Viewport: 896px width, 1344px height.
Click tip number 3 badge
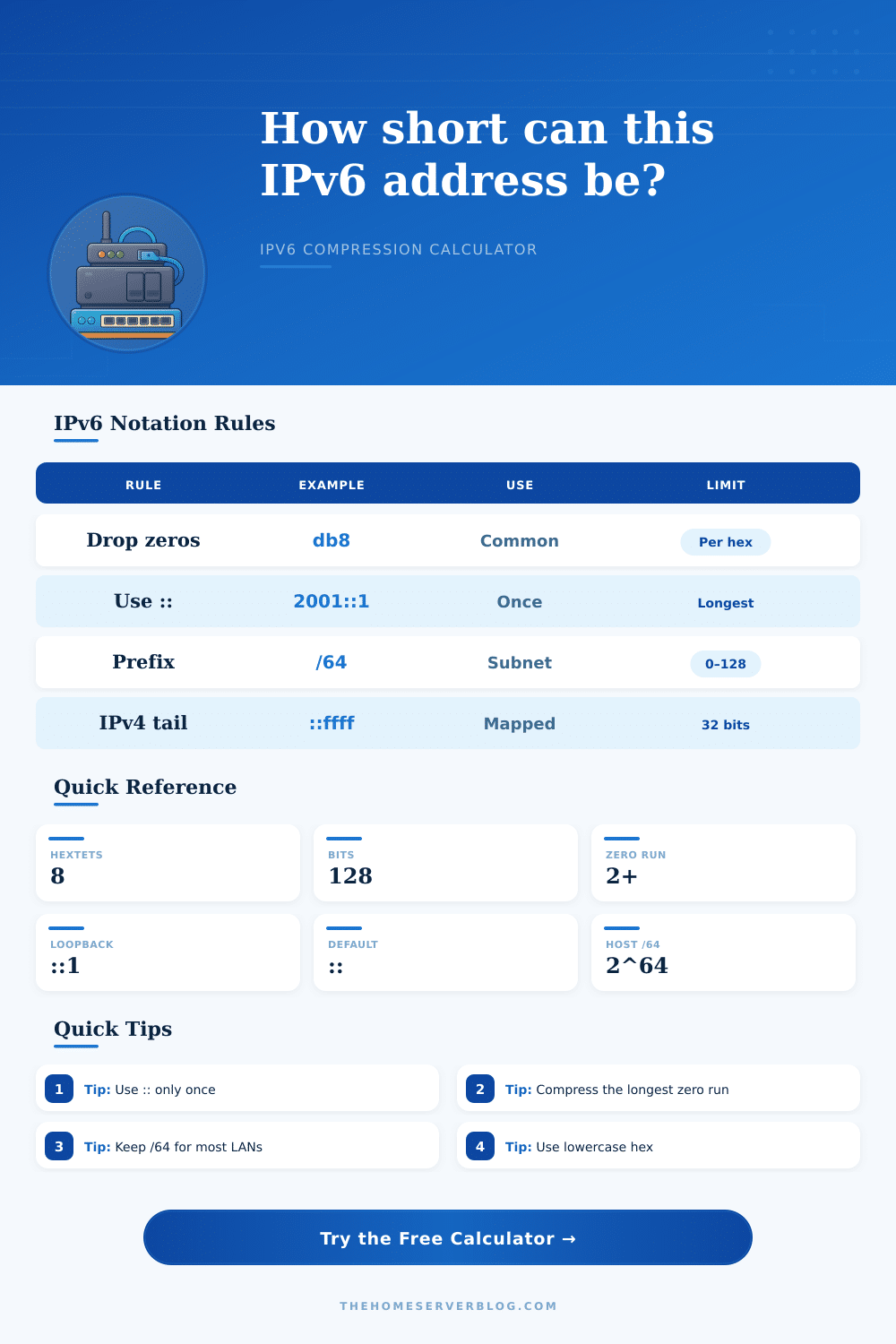tap(59, 1146)
